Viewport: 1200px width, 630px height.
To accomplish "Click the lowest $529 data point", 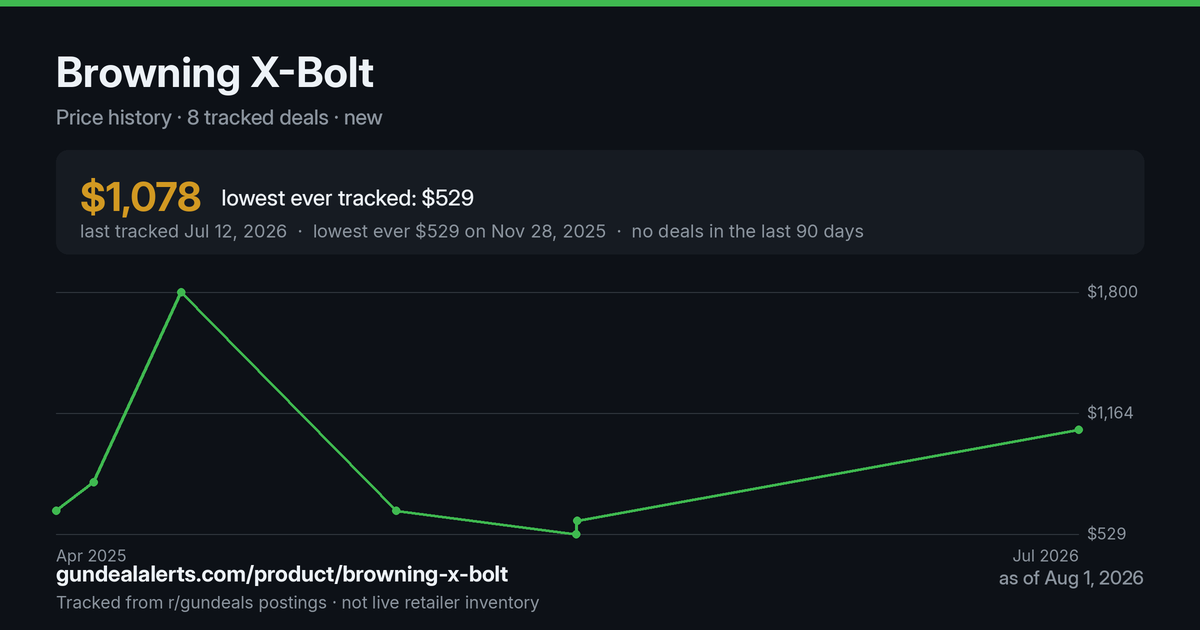I will pyautogui.click(x=576, y=534).
